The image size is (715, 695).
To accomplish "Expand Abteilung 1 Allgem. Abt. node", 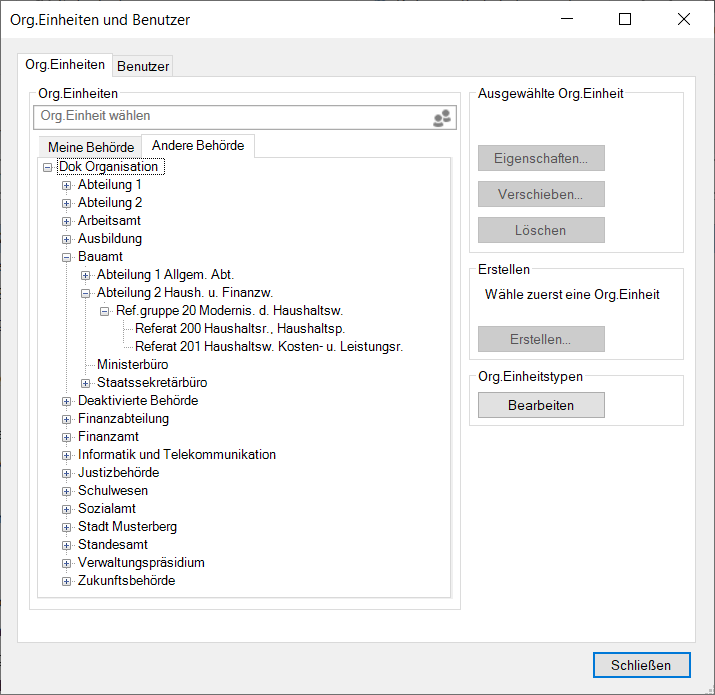I will (x=86, y=275).
